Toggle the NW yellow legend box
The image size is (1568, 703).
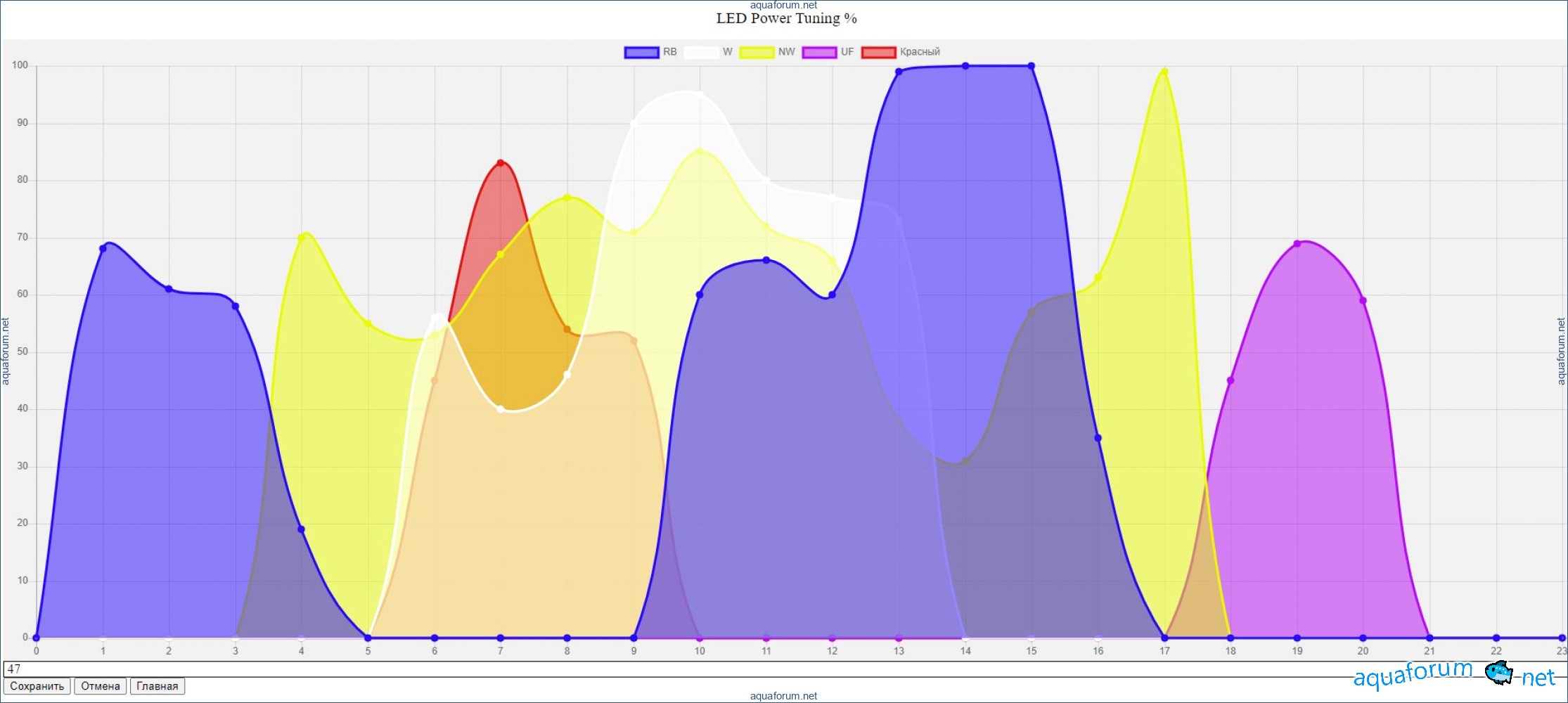coord(757,52)
